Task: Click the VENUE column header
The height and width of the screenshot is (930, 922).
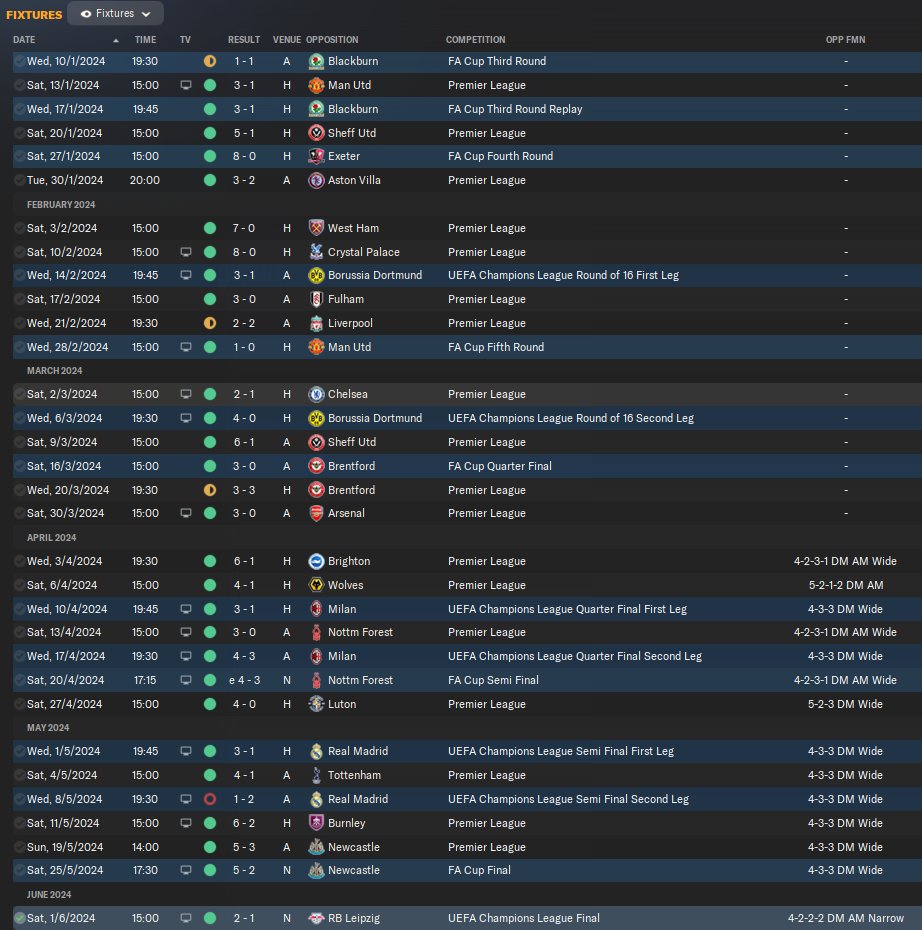Action: tap(287, 40)
